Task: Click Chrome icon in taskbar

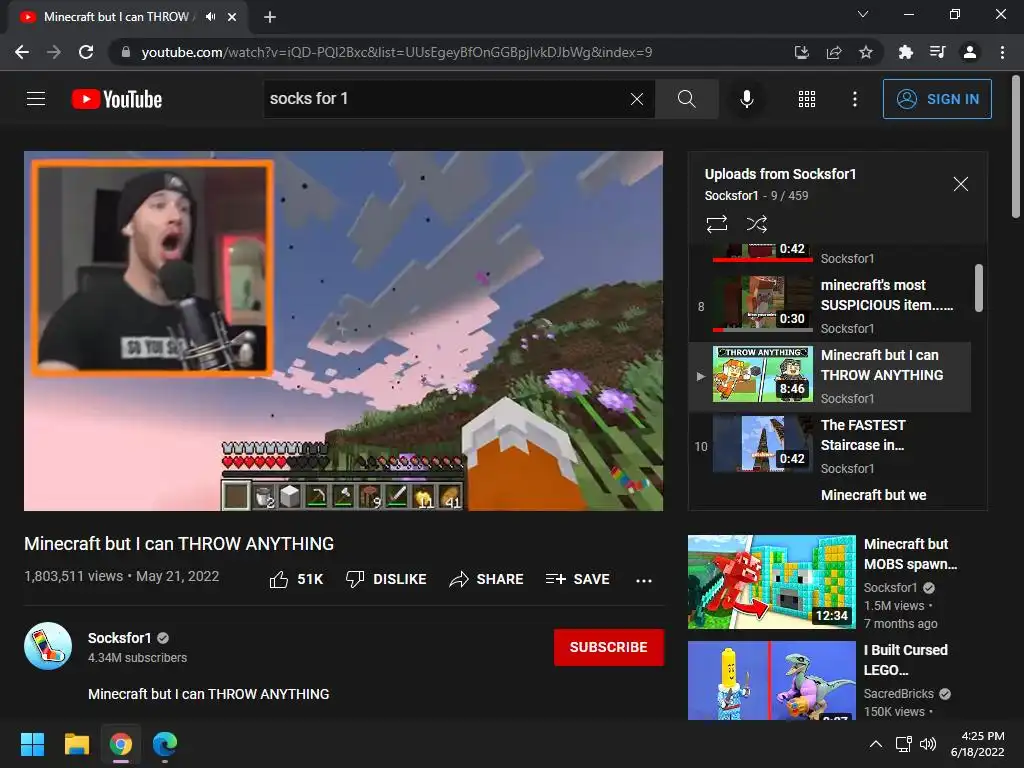Action: 121,744
